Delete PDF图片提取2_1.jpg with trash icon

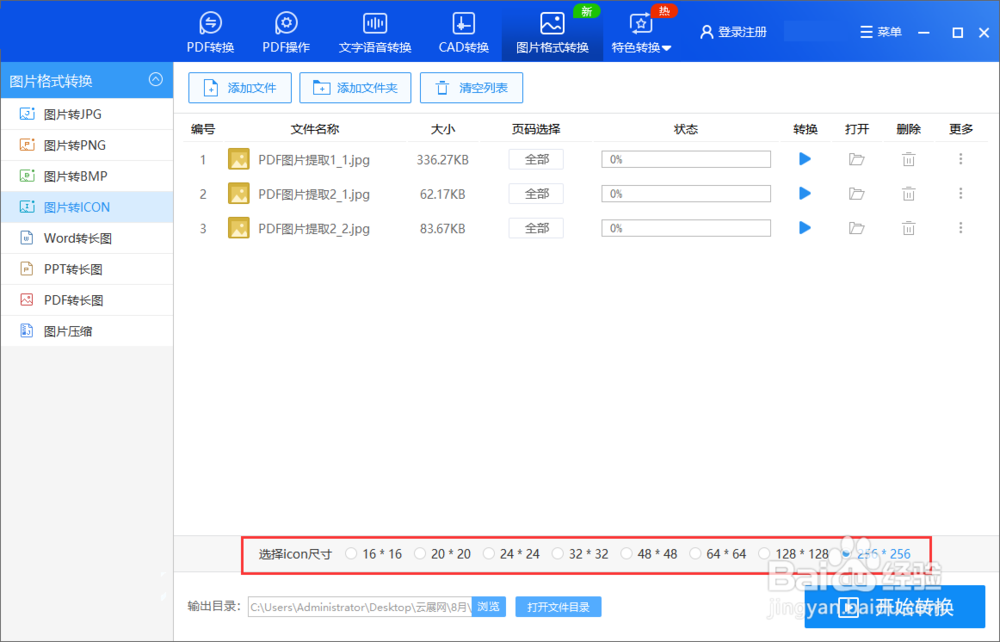click(909, 194)
